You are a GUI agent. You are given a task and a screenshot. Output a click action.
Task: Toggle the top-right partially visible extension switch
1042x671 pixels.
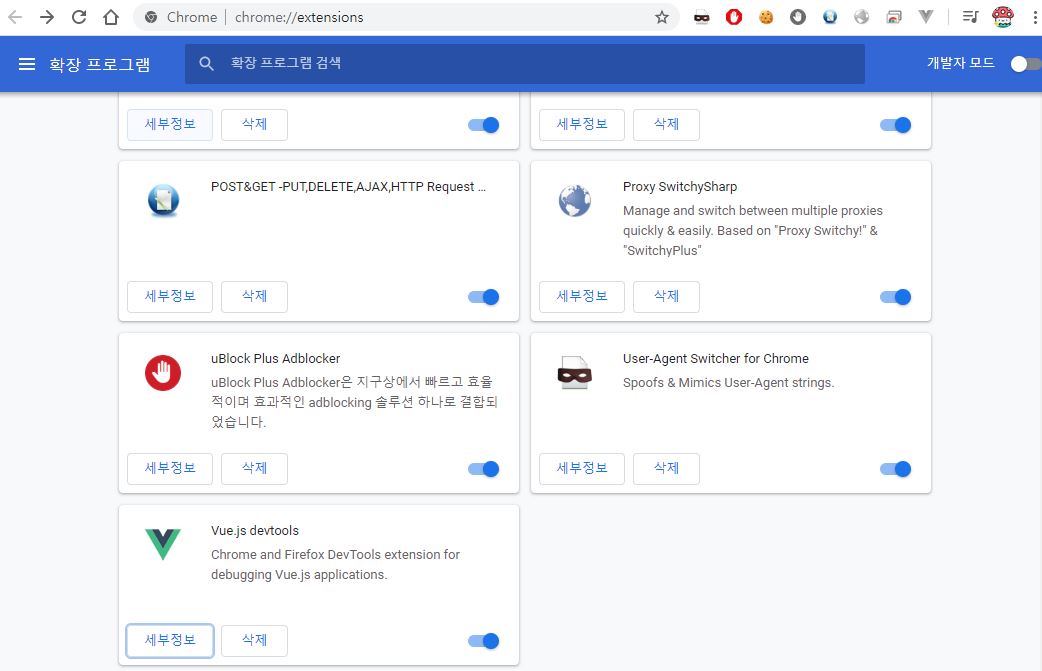point(895,125)
